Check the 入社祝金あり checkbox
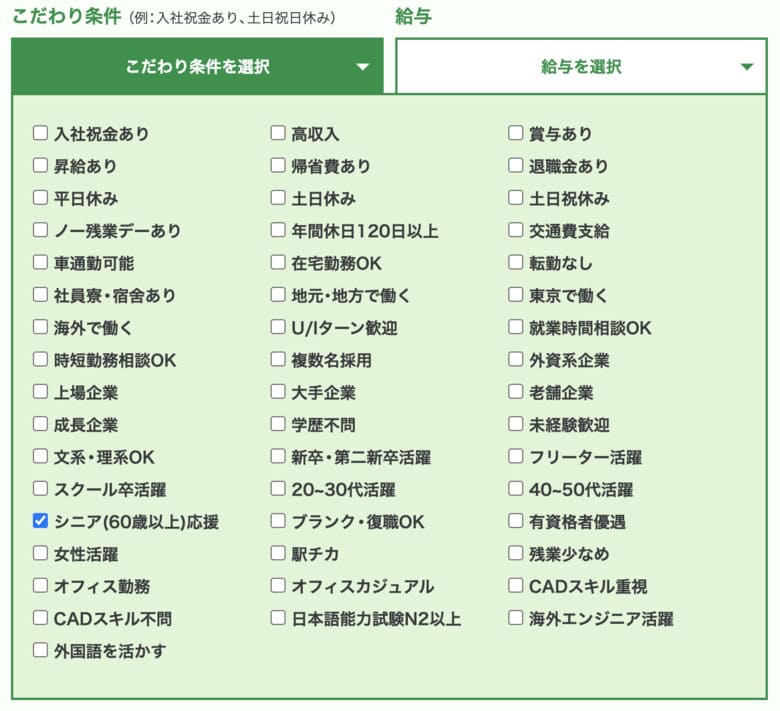This screenshot has width=780, height=711. point(40,133)
